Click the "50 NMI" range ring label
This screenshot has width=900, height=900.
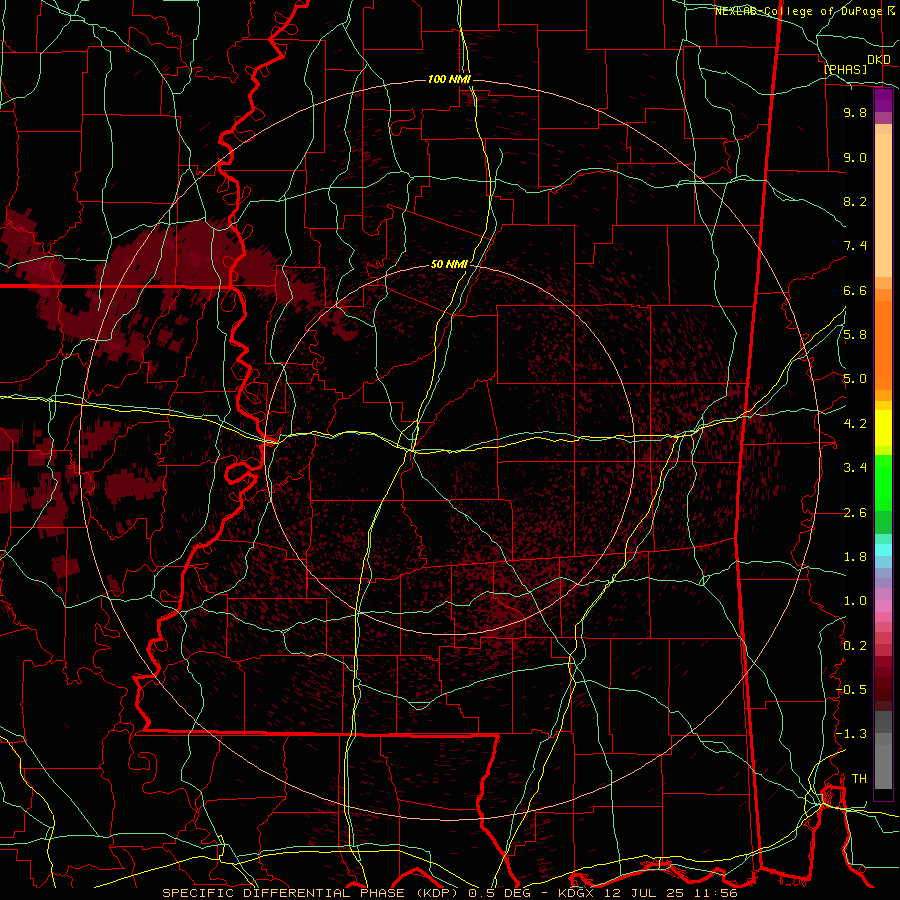[449, 264]
